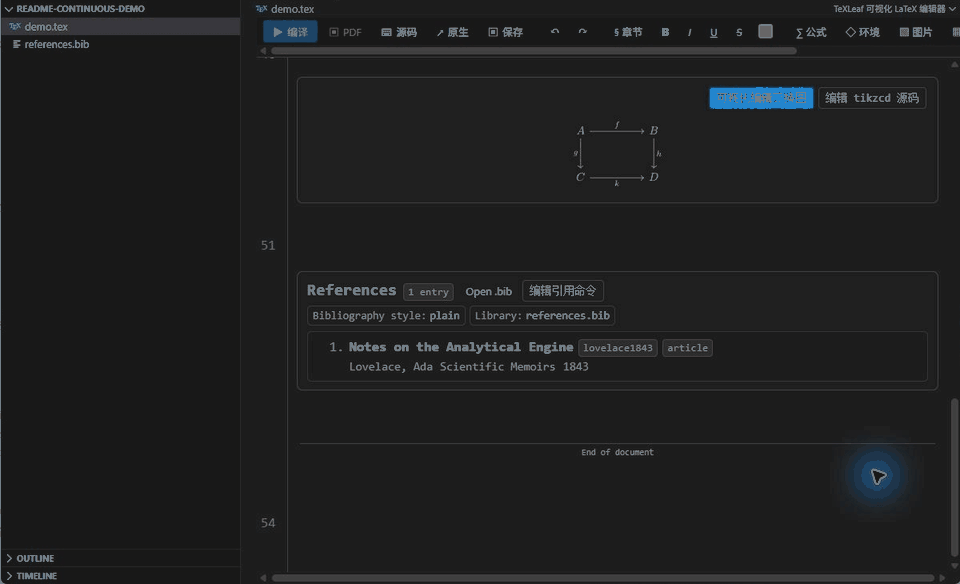Insert an image with 图片
The width and height of the screenshot is (960, 584).
916,32
